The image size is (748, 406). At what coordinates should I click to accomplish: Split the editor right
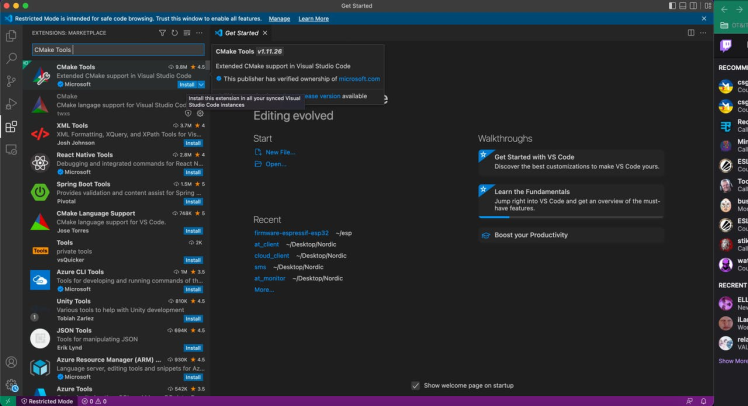[x=691, y=33]
